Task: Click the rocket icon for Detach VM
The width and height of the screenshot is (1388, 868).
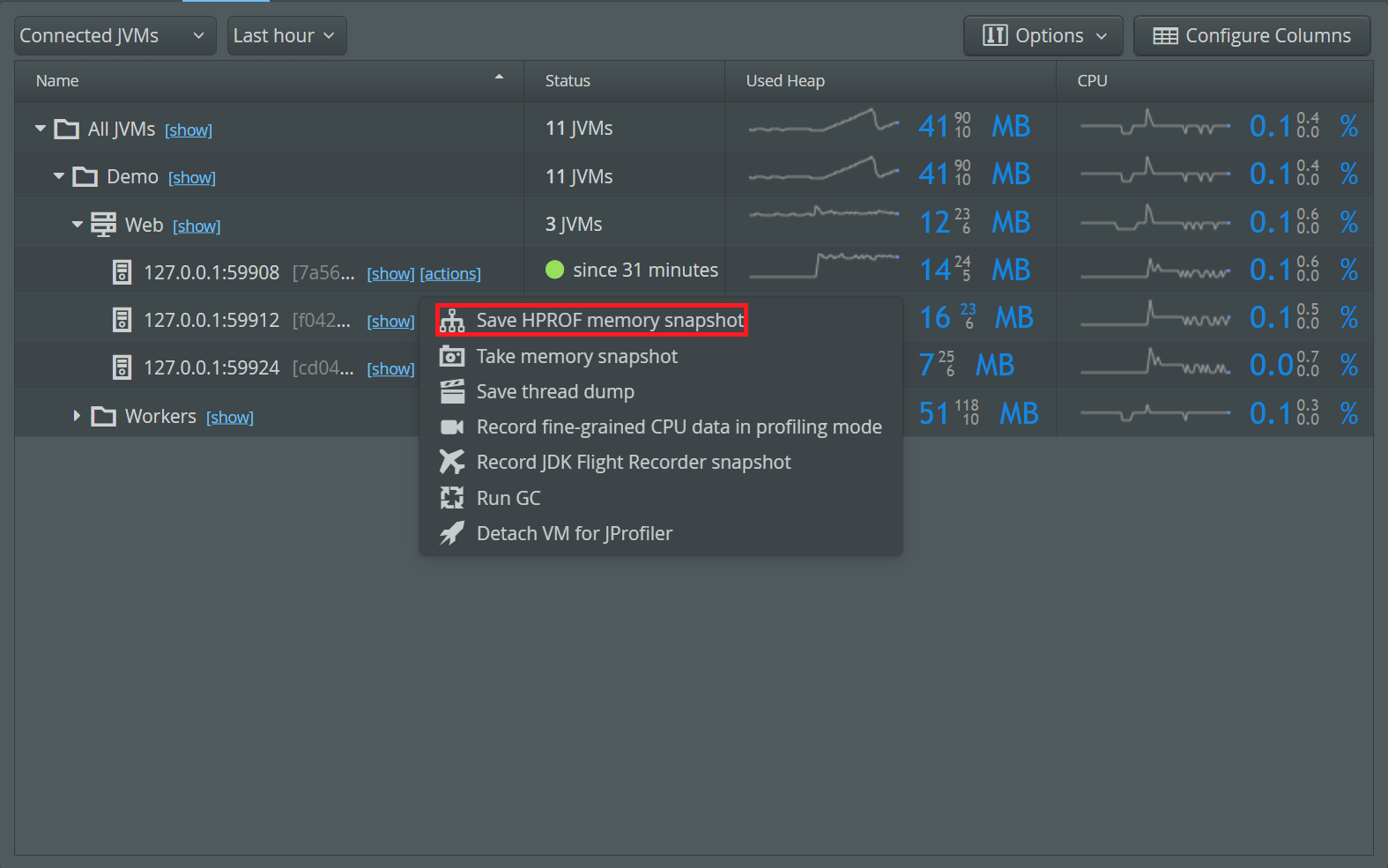Action: (x=452, y=533)
